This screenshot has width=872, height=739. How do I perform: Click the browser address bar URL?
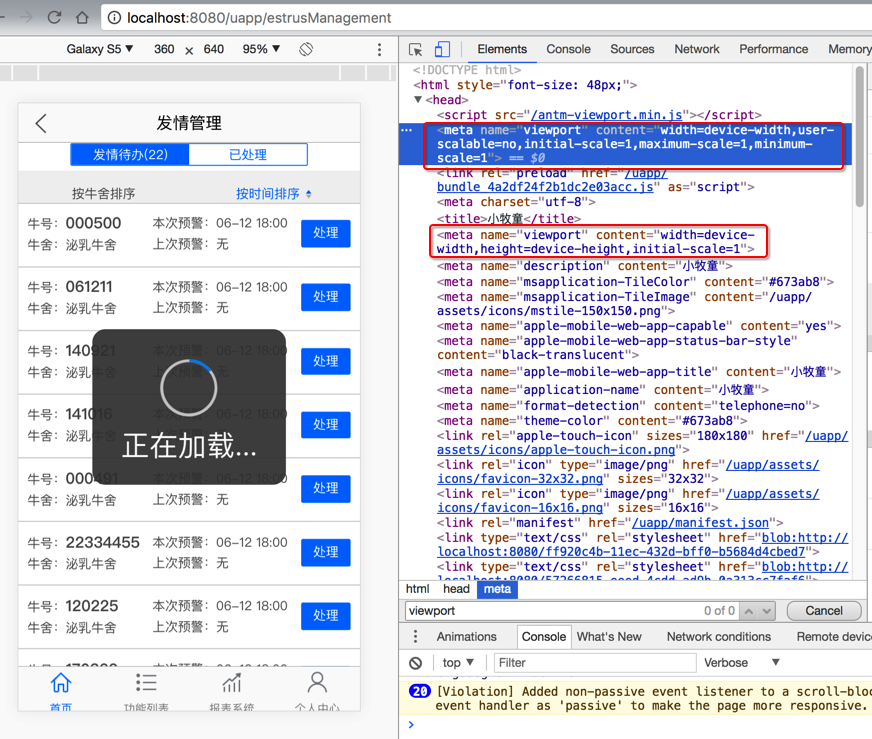point(259,18)
